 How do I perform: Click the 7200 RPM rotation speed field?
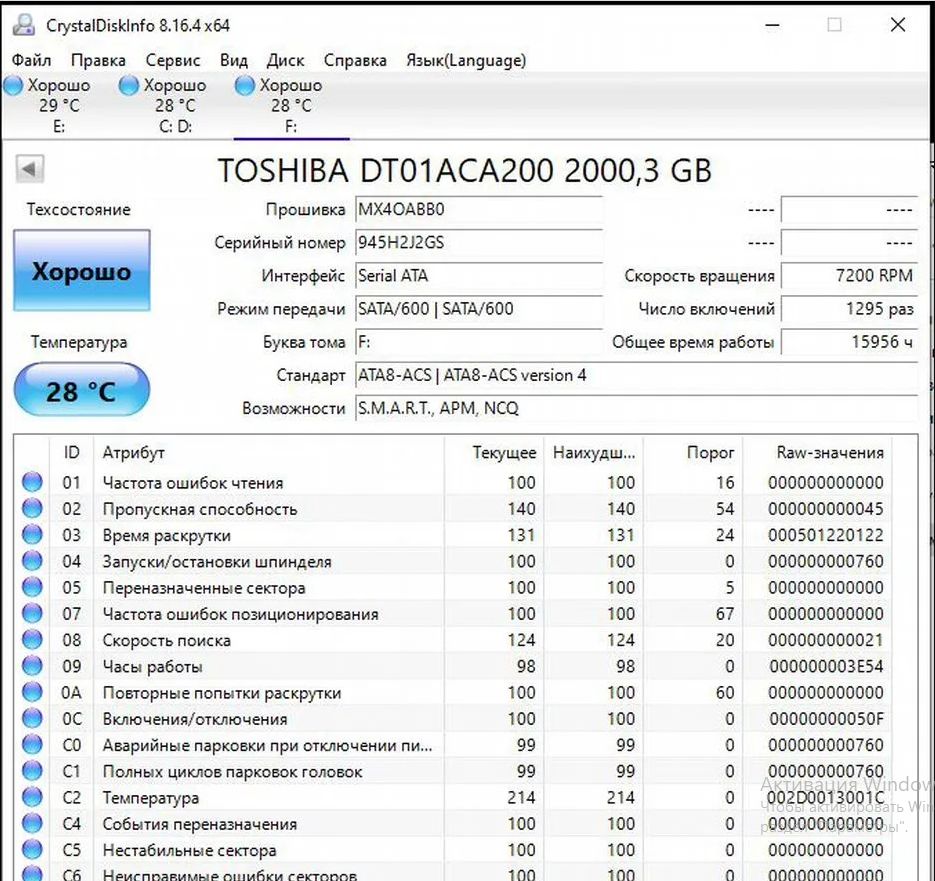click(849, 276)
